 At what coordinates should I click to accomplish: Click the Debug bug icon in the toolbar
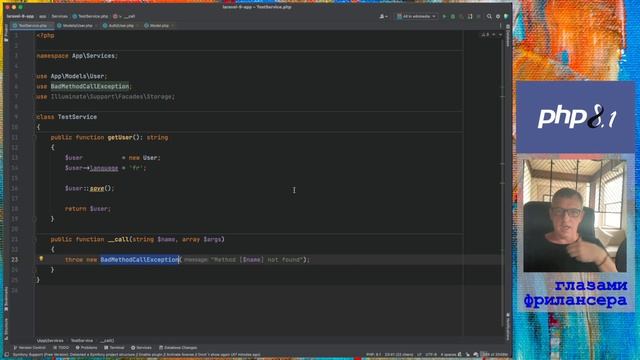point(453,16)
